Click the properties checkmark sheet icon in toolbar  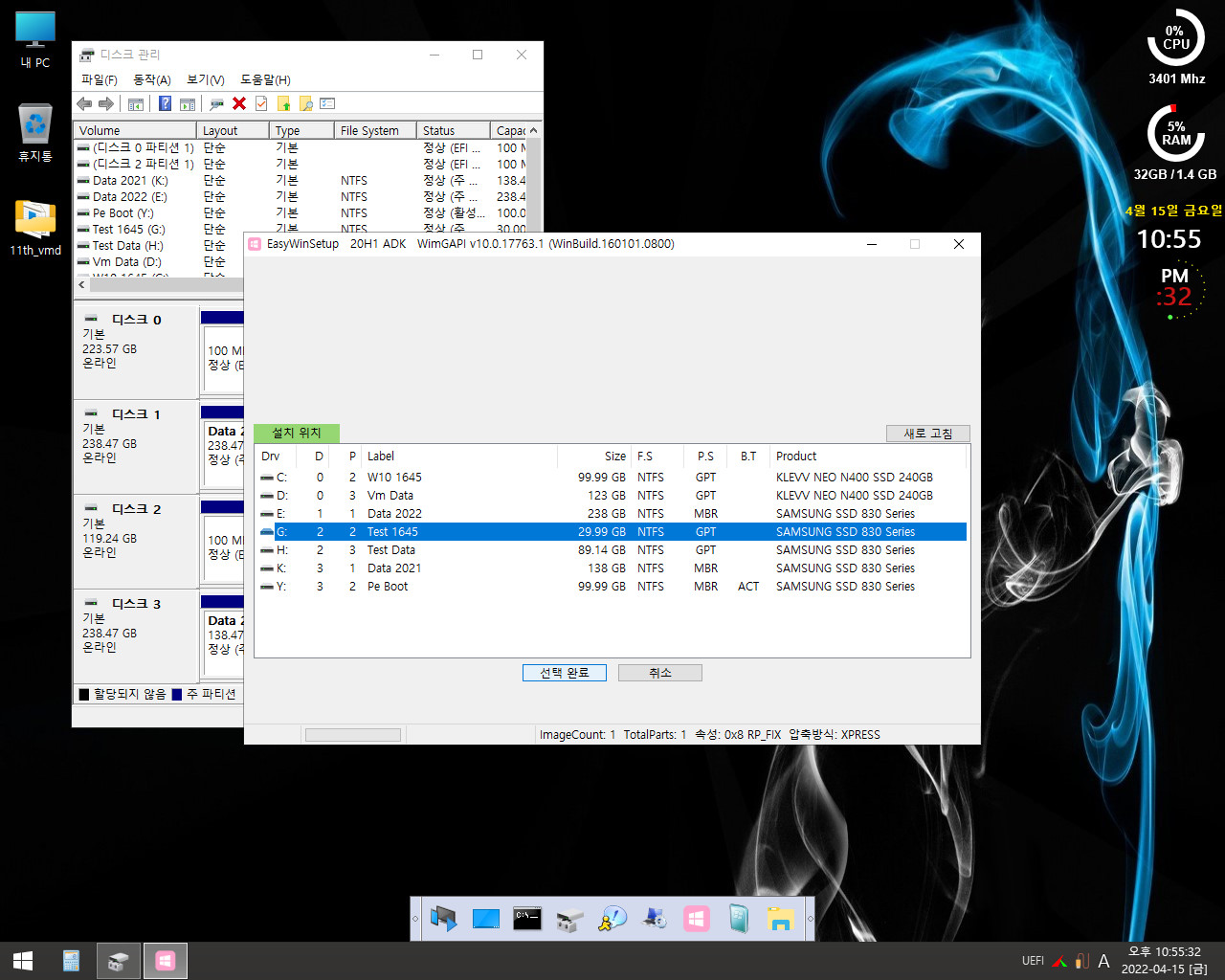tap(261, 103)
